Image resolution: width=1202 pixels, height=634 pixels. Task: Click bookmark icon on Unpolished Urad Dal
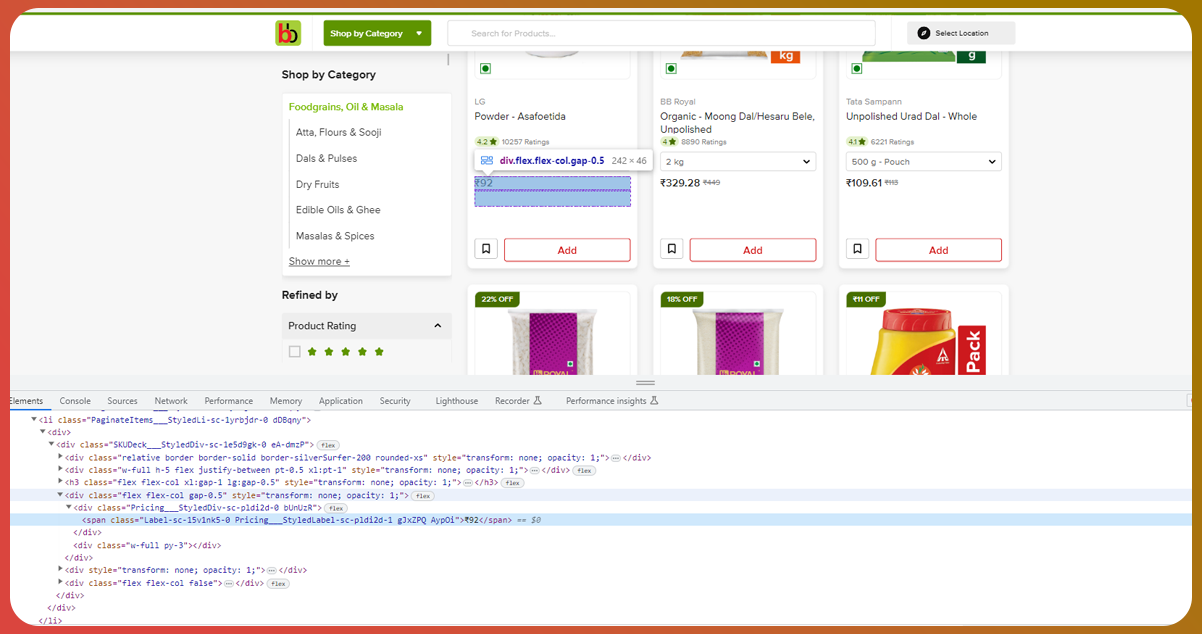(857, 249)
